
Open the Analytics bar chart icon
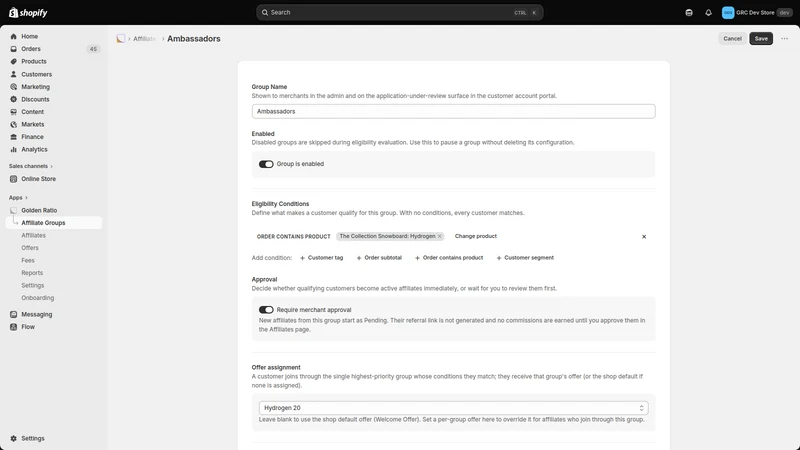[x=13, y=149]
